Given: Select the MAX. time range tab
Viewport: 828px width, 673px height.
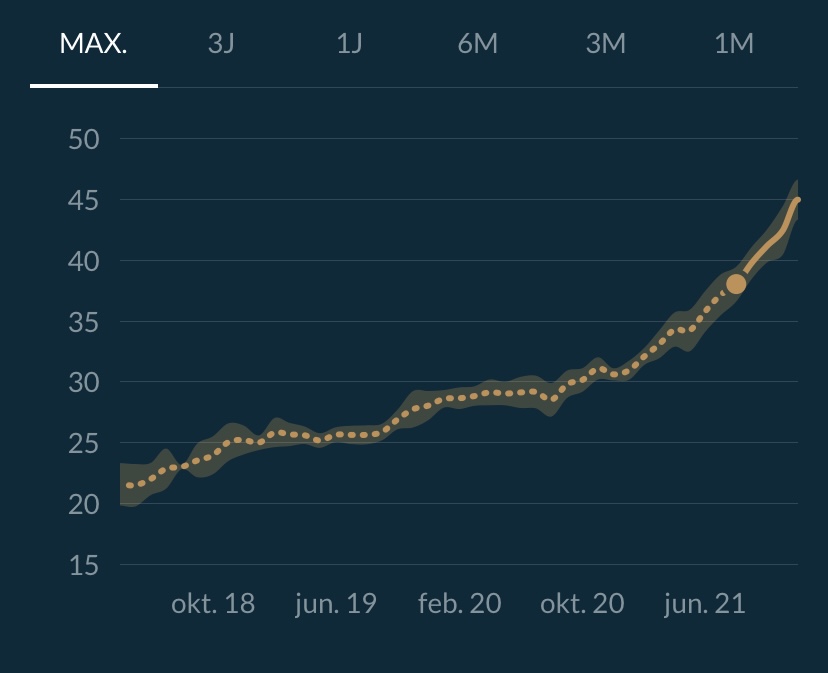Looking at the screenshot, I should (94, 44).
